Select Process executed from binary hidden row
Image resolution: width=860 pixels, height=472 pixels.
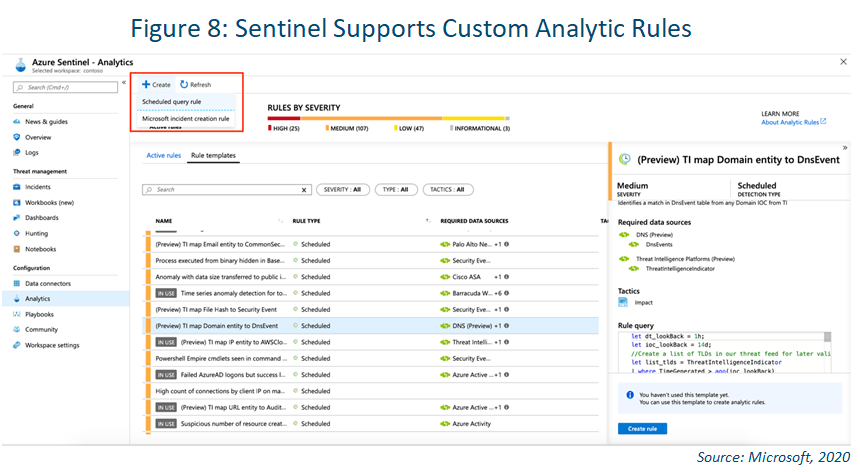[371, 261]
